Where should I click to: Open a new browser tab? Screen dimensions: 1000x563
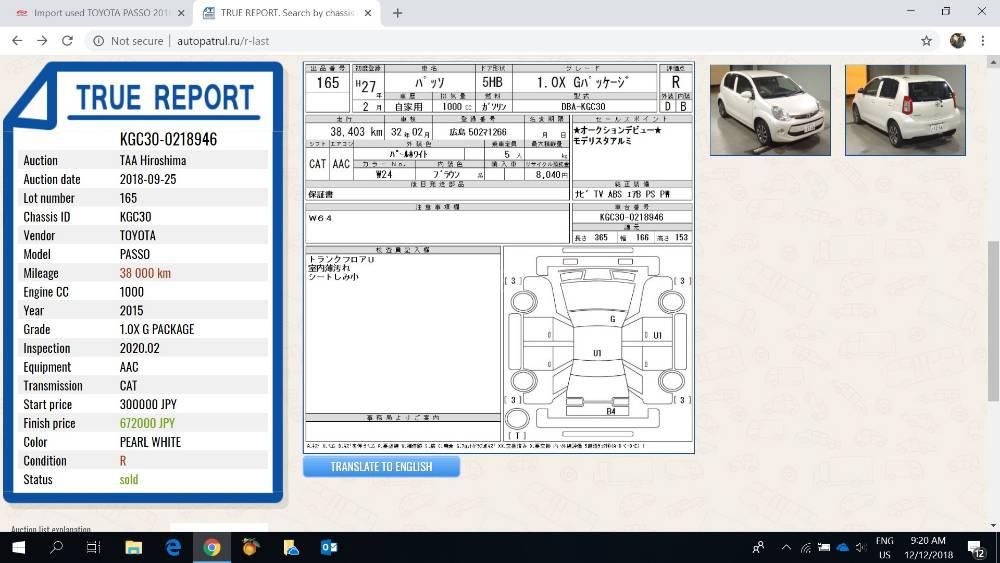click(x=397, y=13)
